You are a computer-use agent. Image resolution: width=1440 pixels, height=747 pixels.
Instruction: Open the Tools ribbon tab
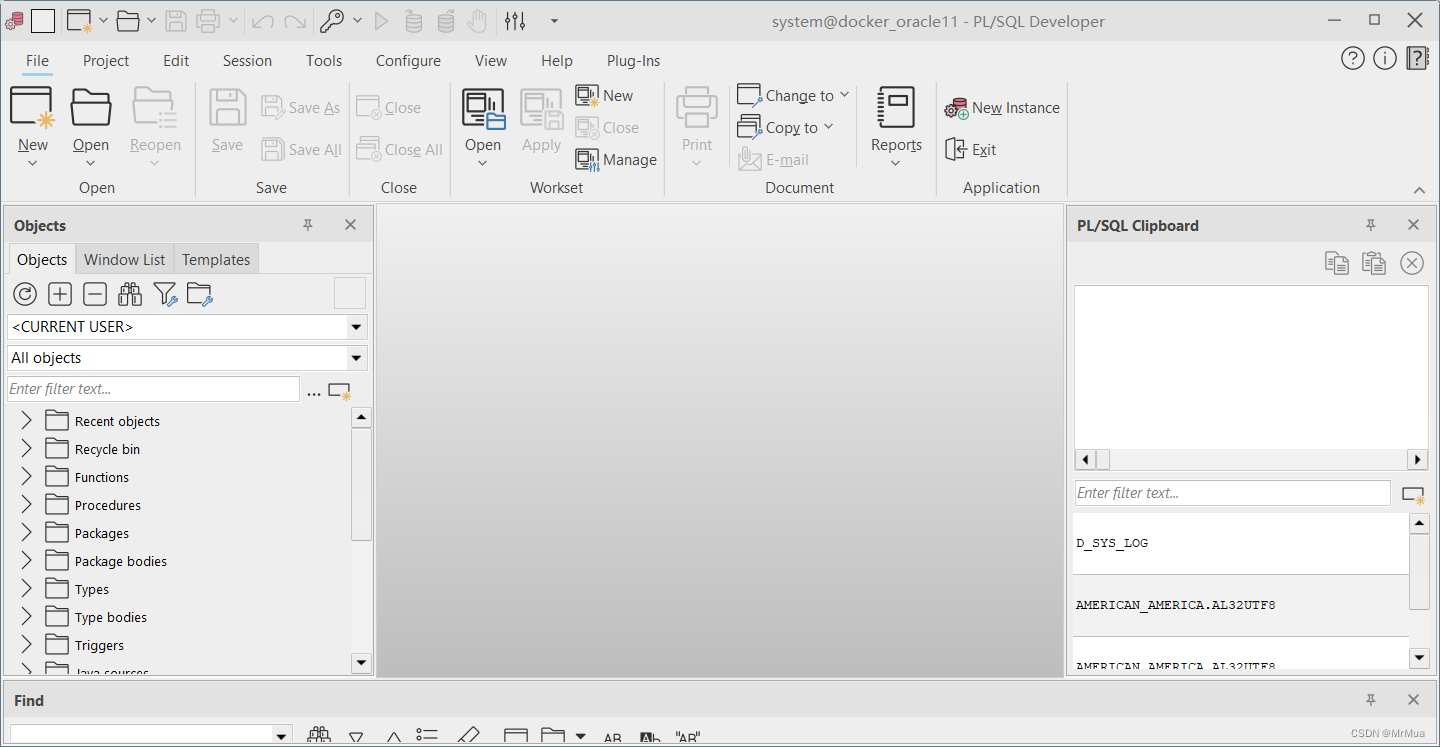[324, 61]
